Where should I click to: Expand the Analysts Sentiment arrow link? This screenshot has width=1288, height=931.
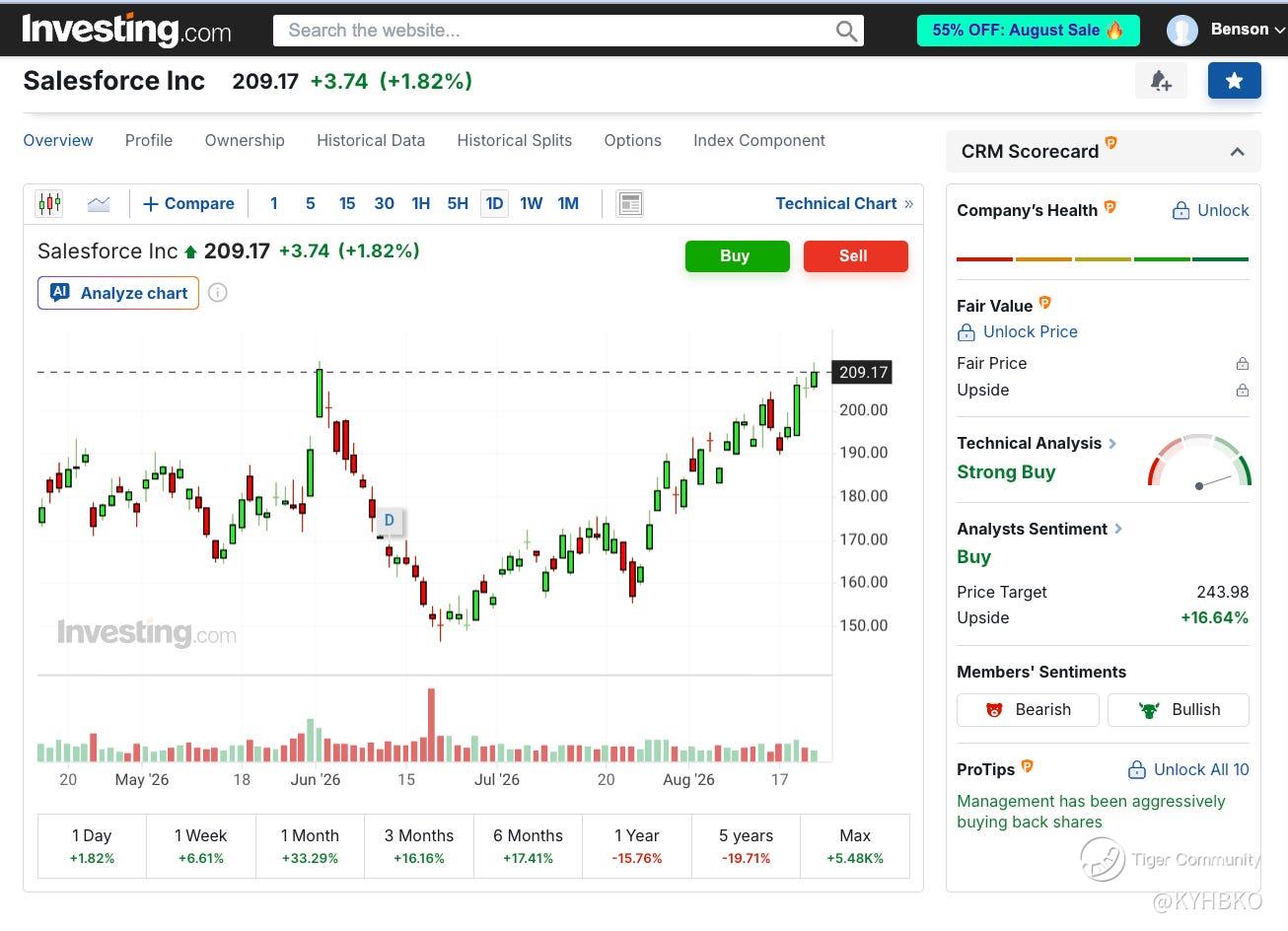coord(1118,530)
